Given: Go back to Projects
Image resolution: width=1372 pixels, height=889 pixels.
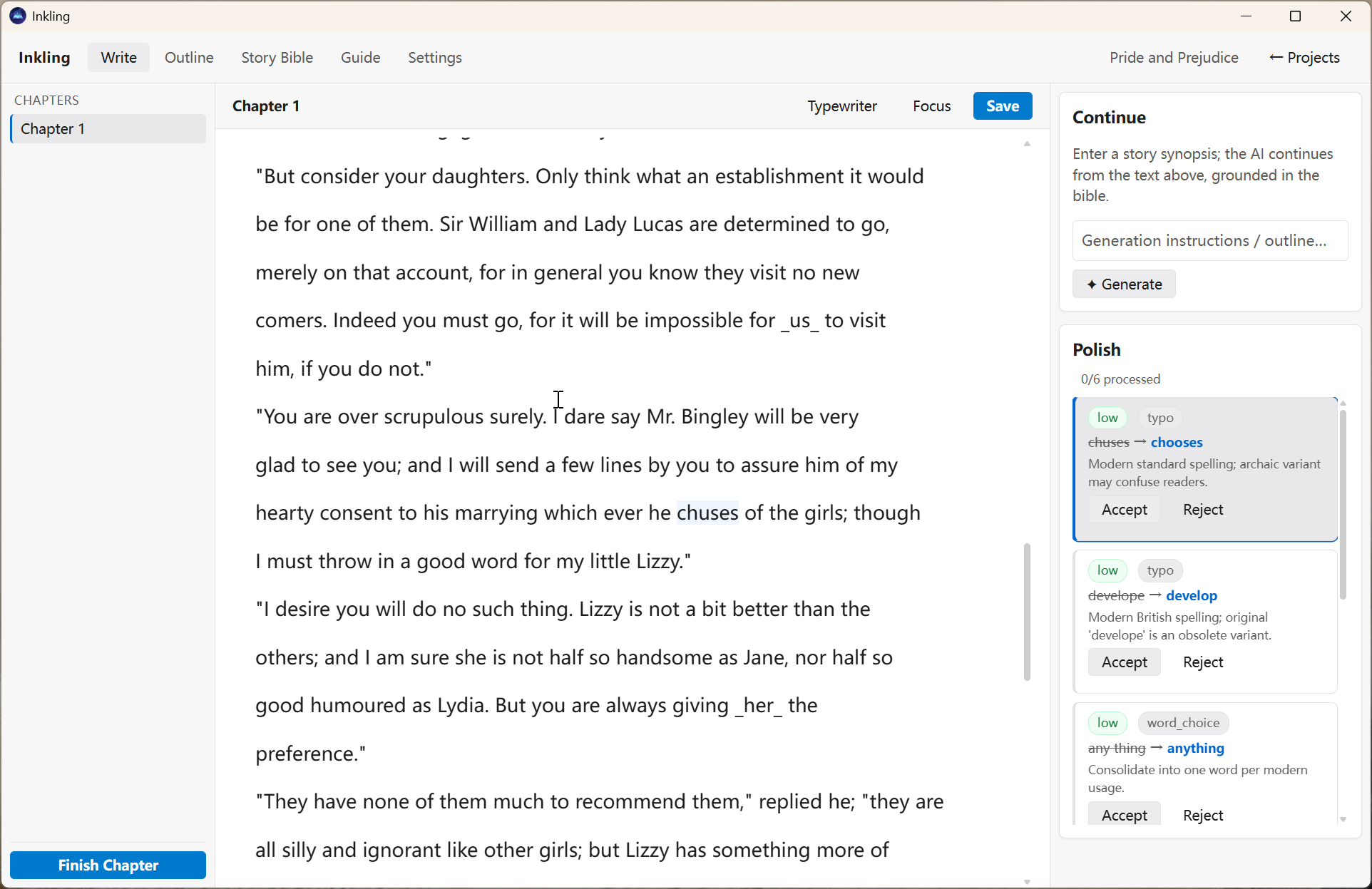Looking at the screenshot, I should pos(1304,58).
